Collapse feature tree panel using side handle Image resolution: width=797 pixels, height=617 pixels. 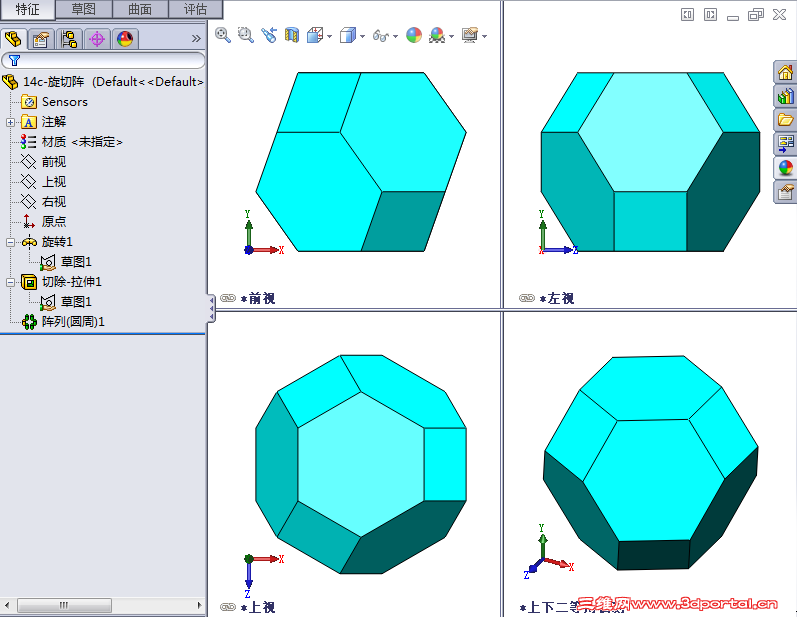coord(211,308)
